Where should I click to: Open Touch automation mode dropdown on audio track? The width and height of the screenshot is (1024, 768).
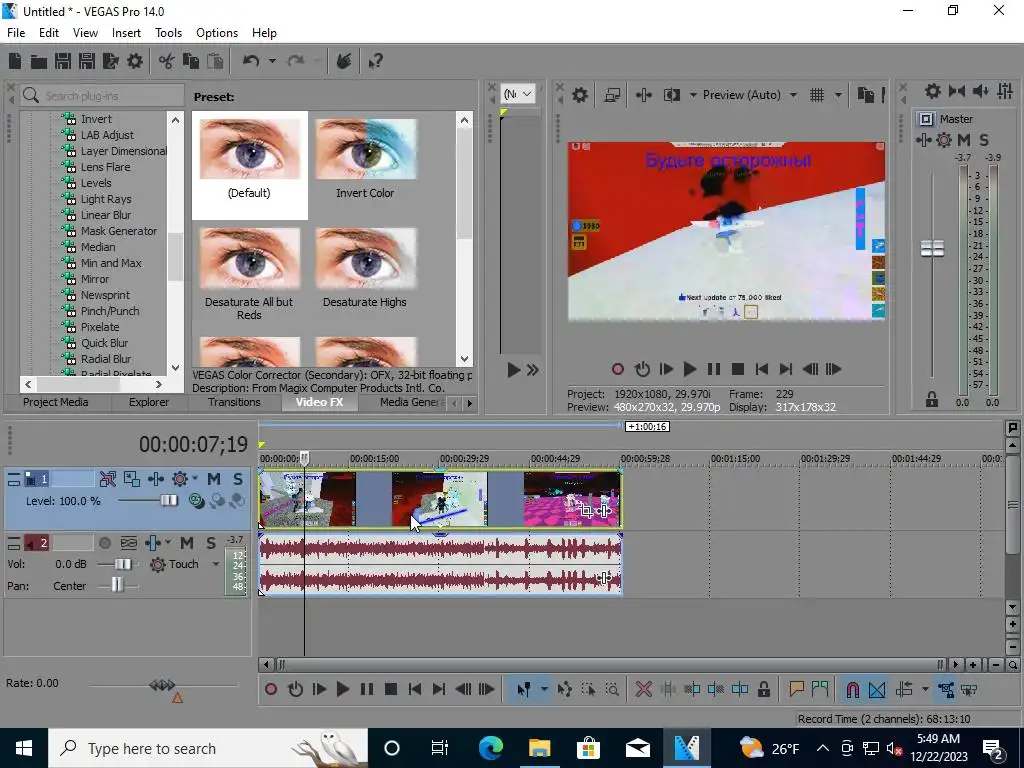pos(216,564)
